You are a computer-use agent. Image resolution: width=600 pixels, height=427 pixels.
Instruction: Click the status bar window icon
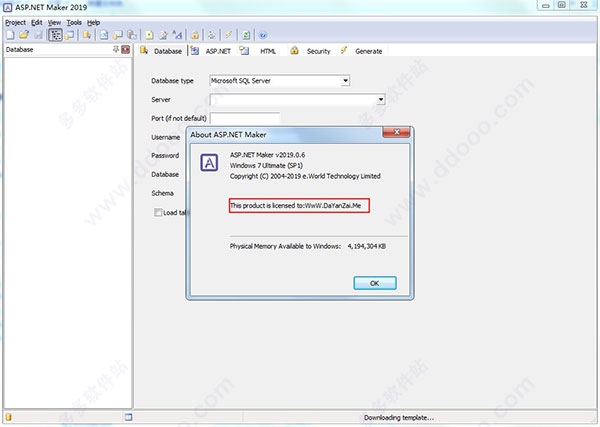tap(128, 417)
